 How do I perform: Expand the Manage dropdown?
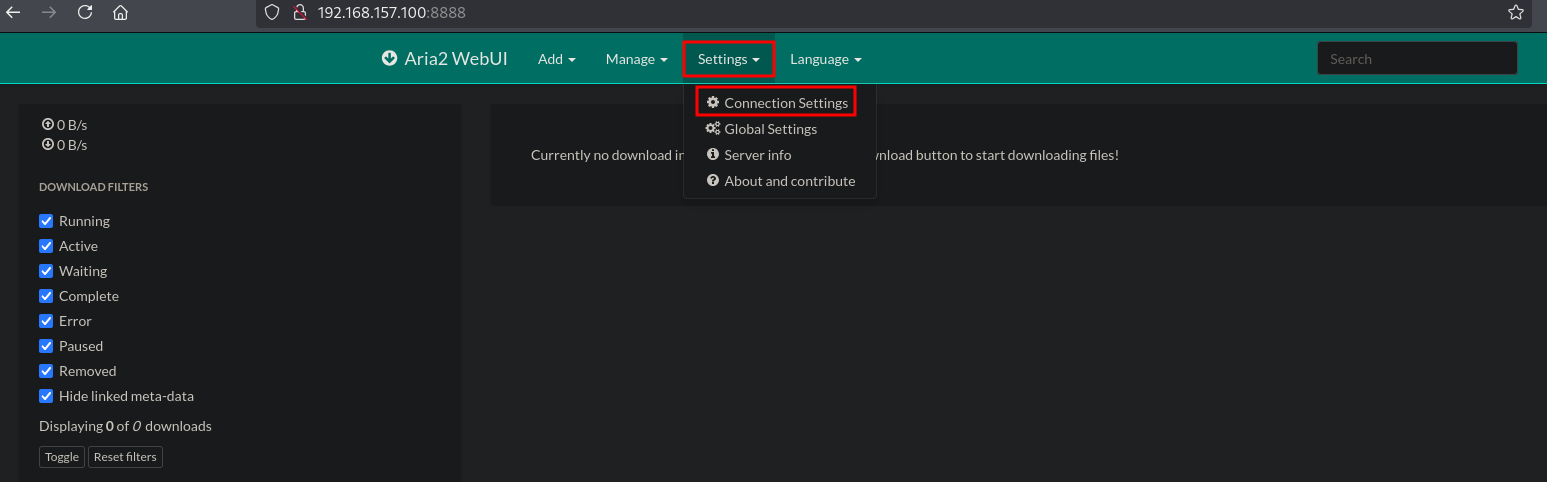click(x=636, y=59)
